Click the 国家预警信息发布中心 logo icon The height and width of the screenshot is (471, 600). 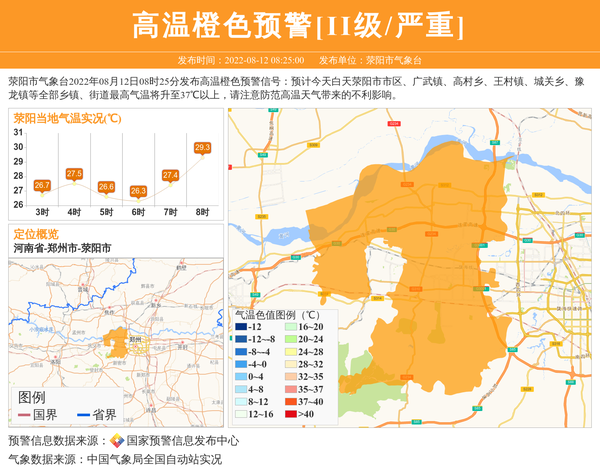click(117, 440)
